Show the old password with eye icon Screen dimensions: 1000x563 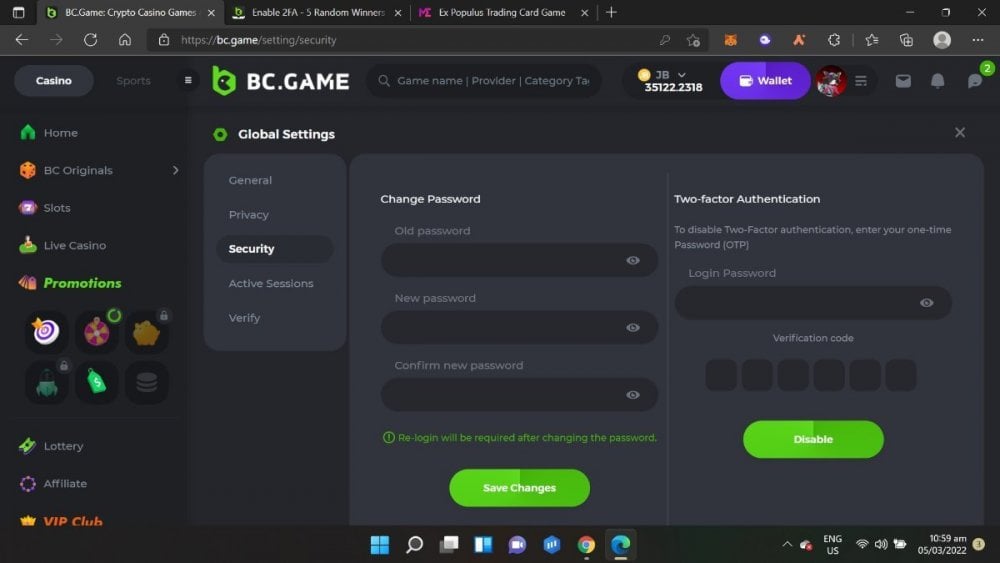point(633,260)
